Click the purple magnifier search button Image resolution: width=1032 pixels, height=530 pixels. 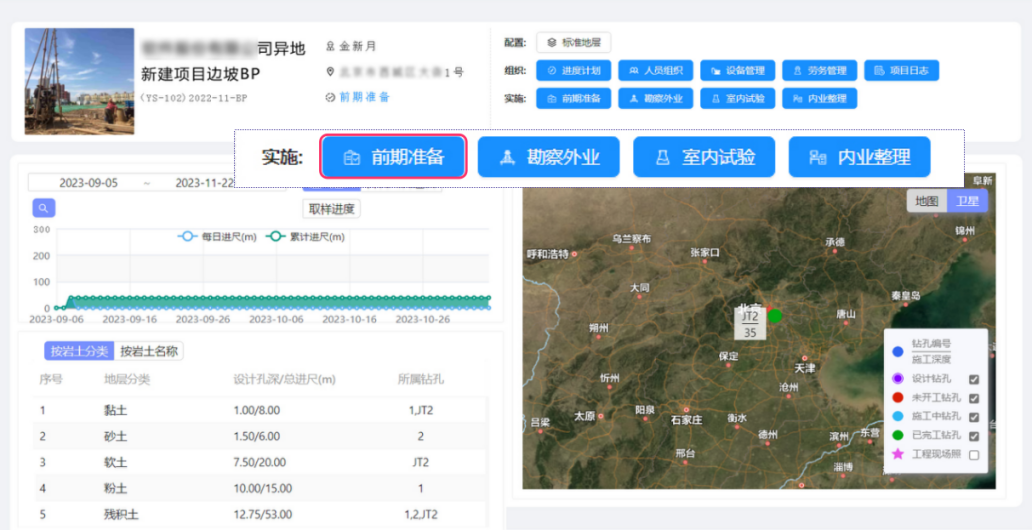[x=43, y=208]
